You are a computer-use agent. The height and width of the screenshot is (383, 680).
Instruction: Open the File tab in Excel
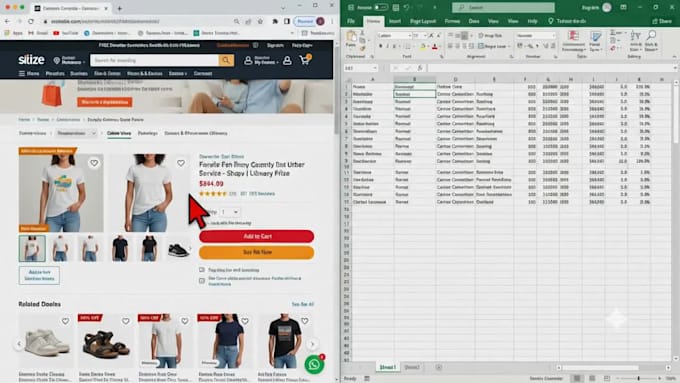point(351,21)
